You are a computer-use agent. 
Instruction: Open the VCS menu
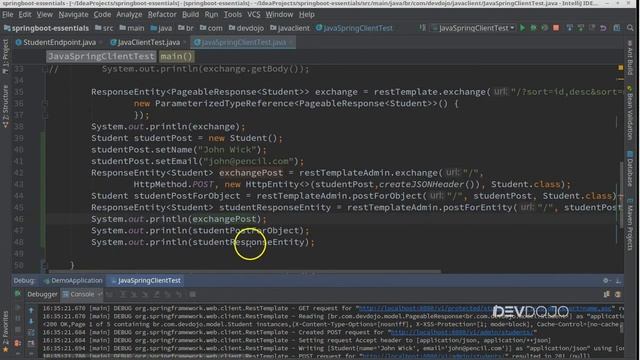click(x=253, y=14)
